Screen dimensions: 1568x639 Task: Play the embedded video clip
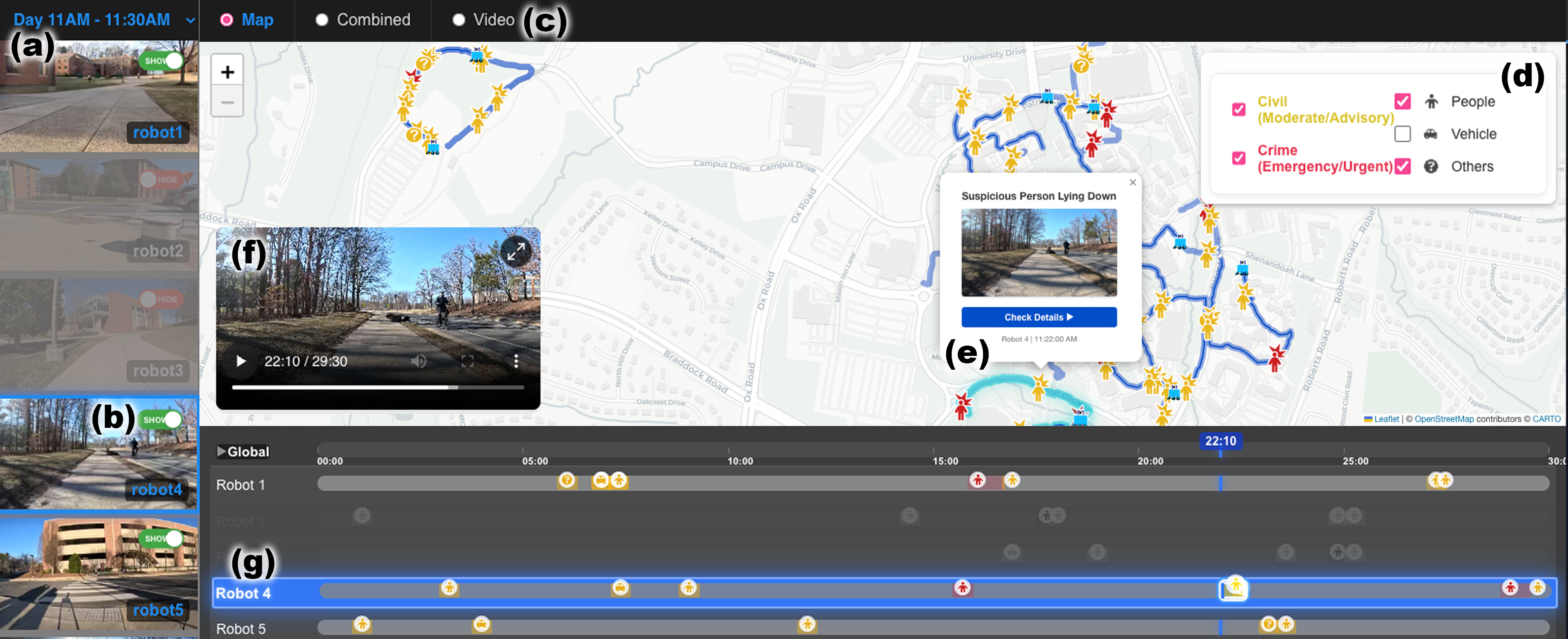tap(241, 361)
